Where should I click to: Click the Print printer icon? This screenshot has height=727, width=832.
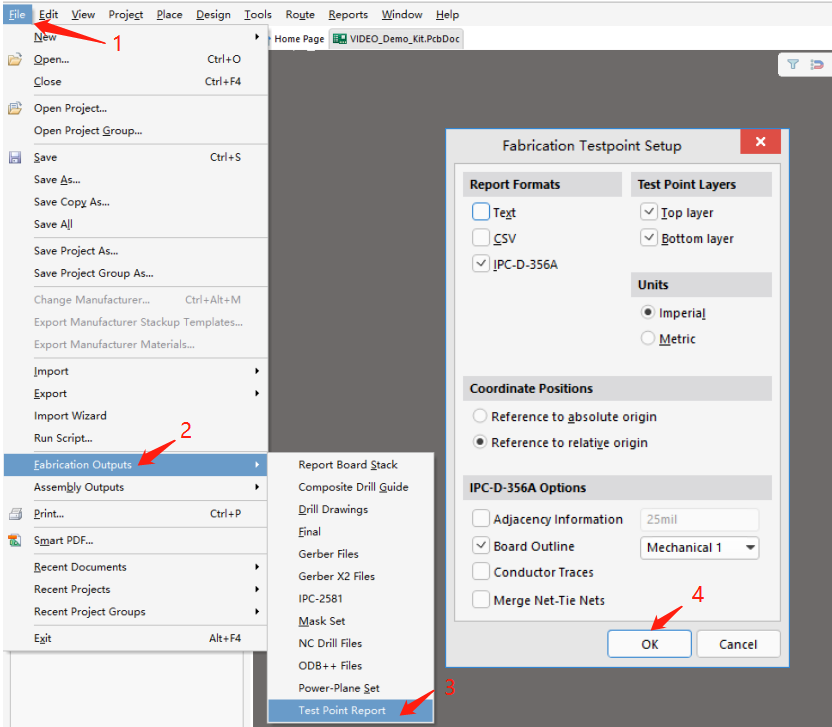point(15,514)
